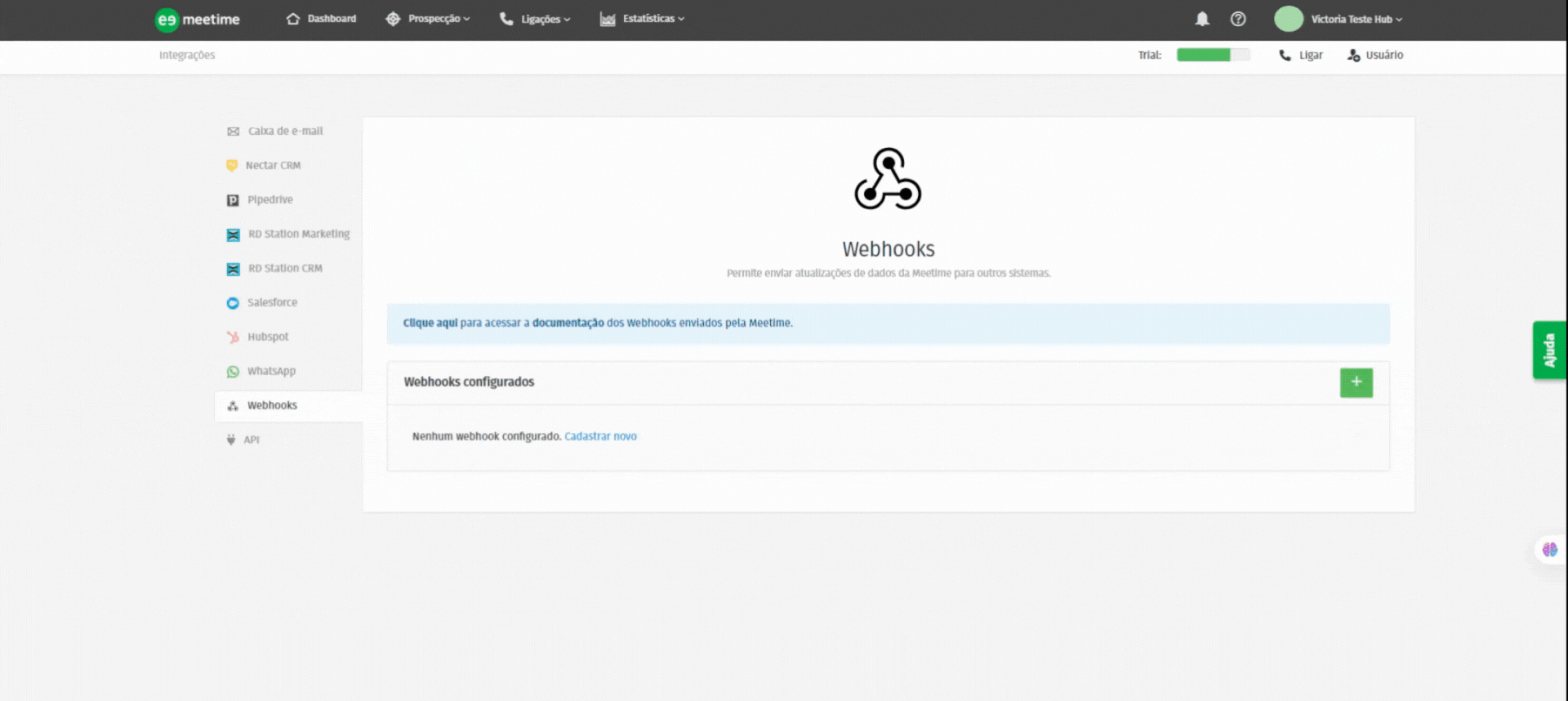
Task: Click the Caixa de e-mail envelope icon
Action: pos(234,132)
